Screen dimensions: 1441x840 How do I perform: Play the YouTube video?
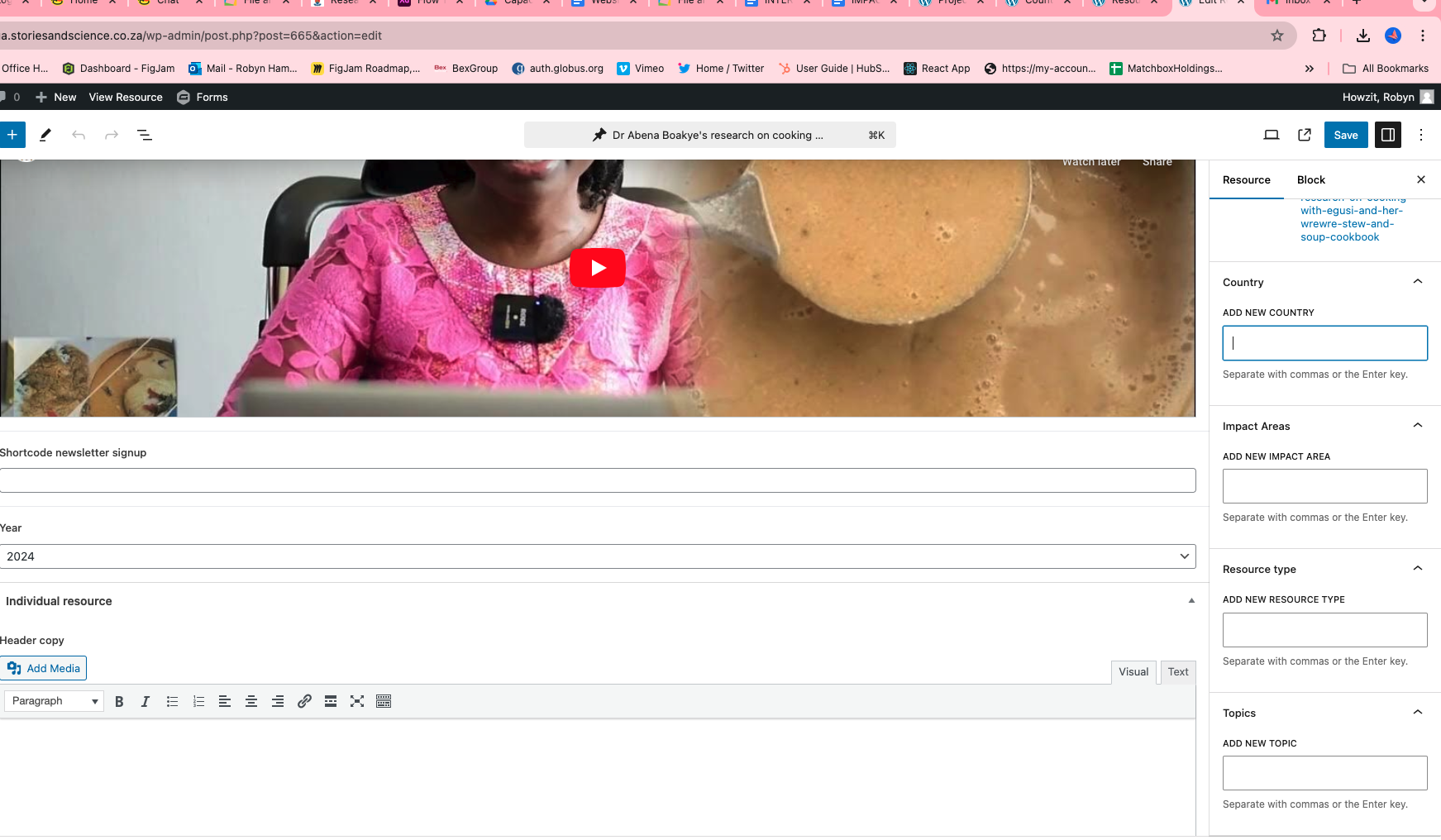point(597,268)
